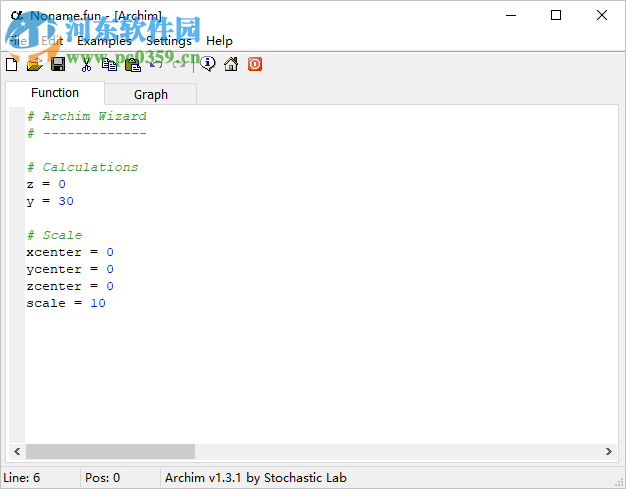Open the Settings menu
The height and width of the screenshot is (489, 626).
coord(168,41)
